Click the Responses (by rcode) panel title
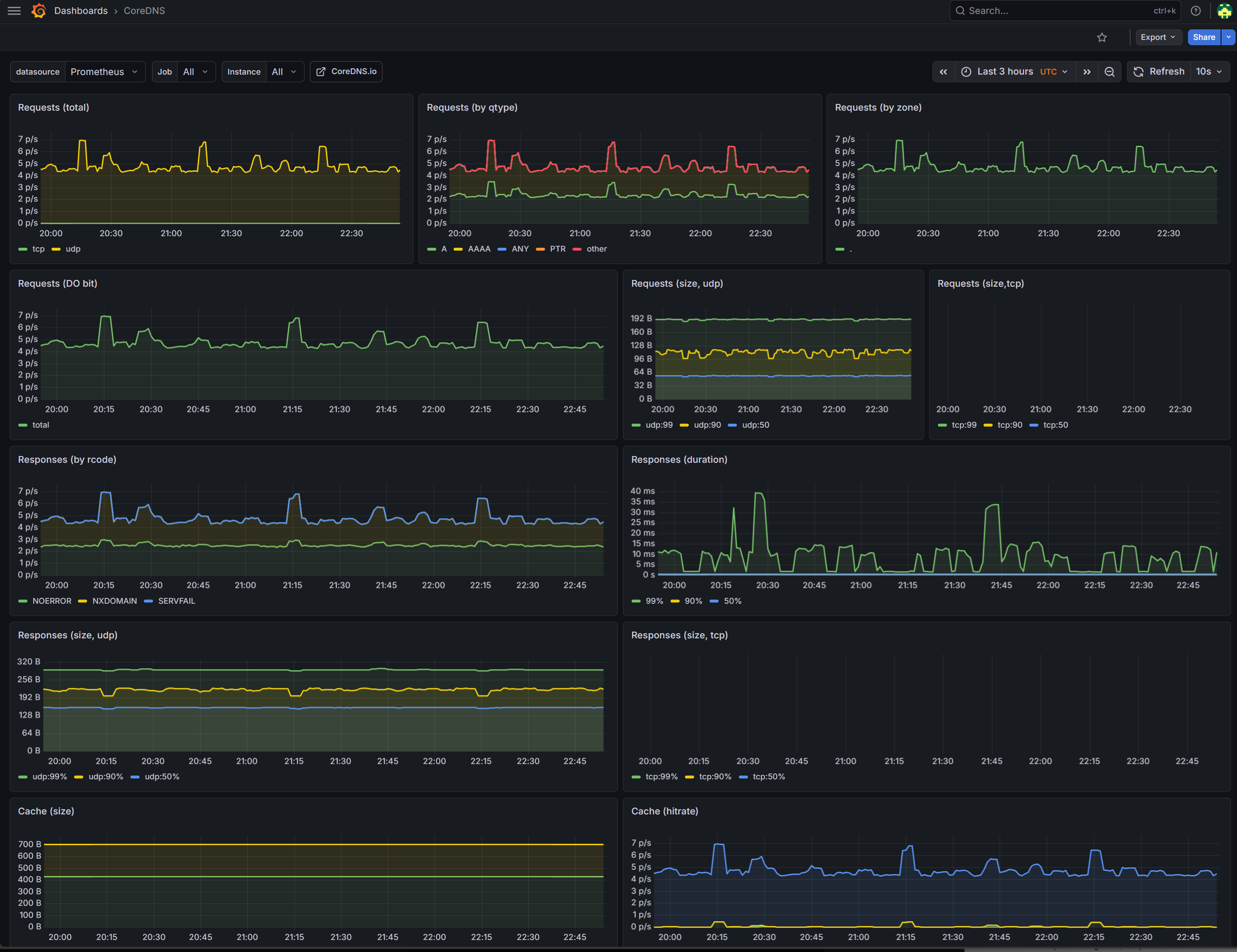Image resolution: width=1237 pixels, height=952 pixels. pyautogui.click(x=67, y=460)
